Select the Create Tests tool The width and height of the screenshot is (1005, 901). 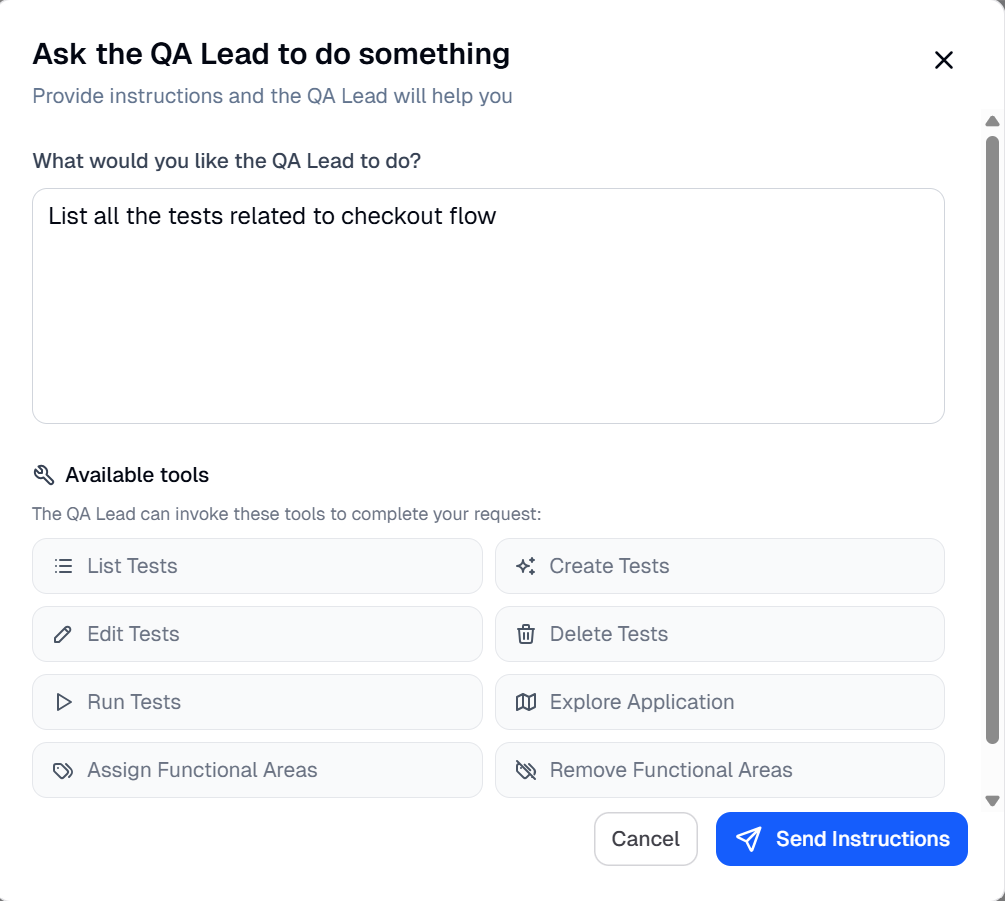(x=719, y=566)
